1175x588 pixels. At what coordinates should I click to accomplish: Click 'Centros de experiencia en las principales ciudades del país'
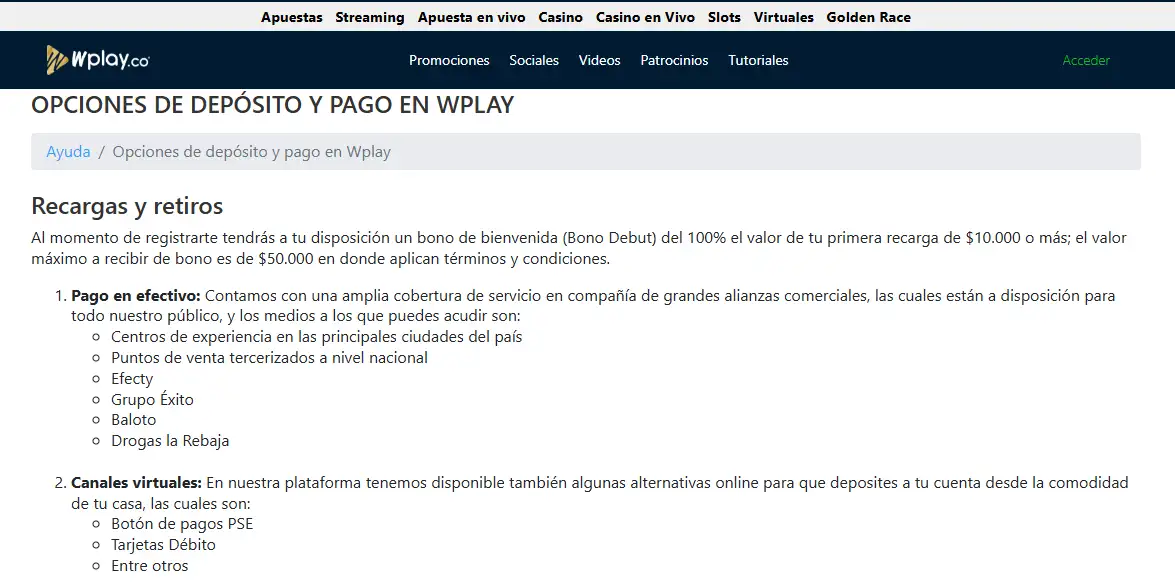(x=316, y=337)
